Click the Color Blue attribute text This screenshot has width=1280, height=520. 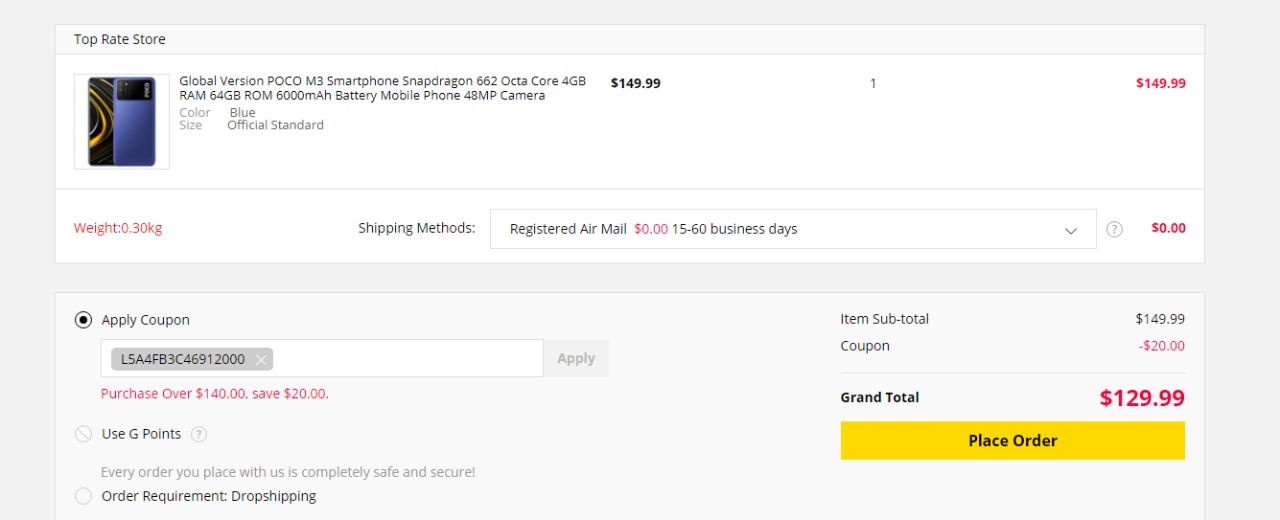tap(218, 113)
